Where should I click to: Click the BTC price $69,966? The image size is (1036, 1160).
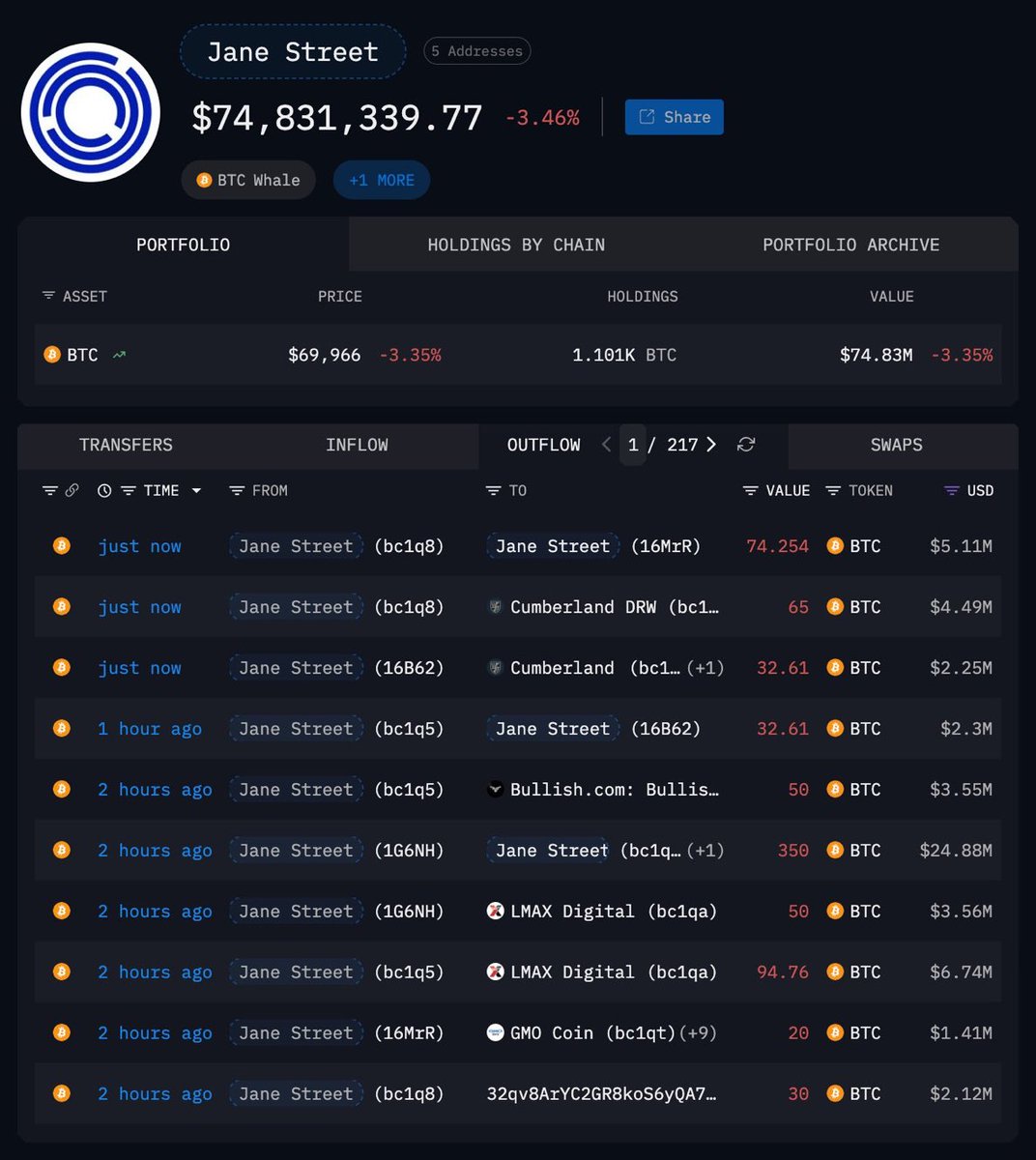coord(324,355)
